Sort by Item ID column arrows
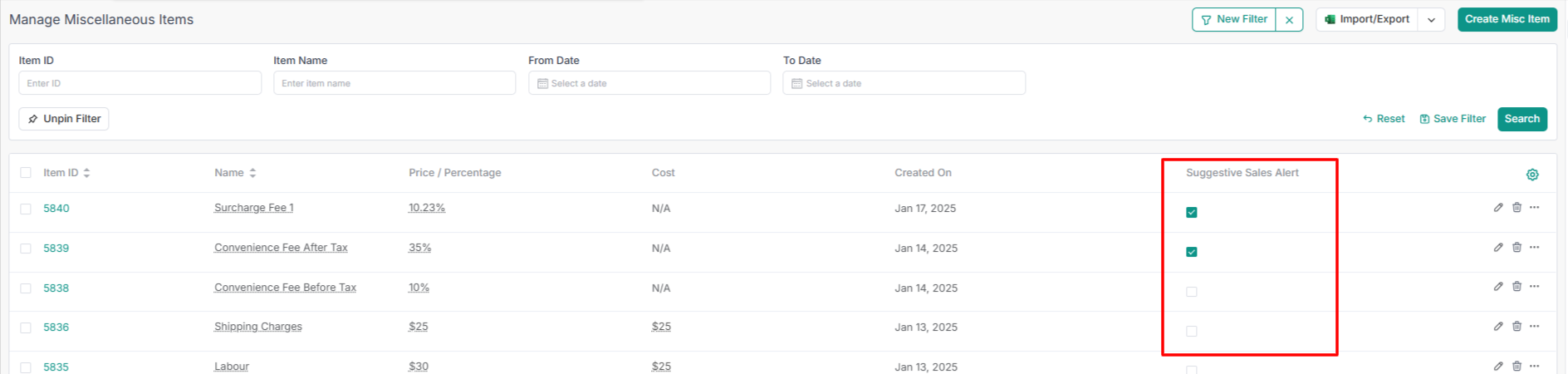Viewport: 1568px width, 374px height. tap(86, 173)
